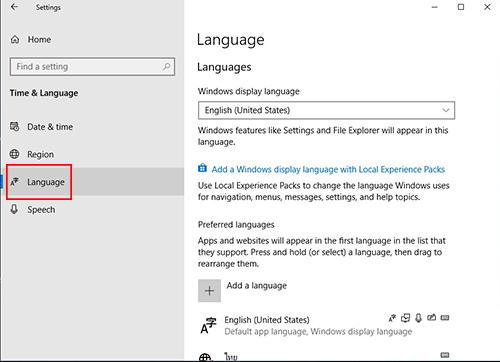Image resolution: width=500 pixels, height=362 pixels.
Task: Click handwriting icon for English (United States)
Action: (x=432, y=318)
